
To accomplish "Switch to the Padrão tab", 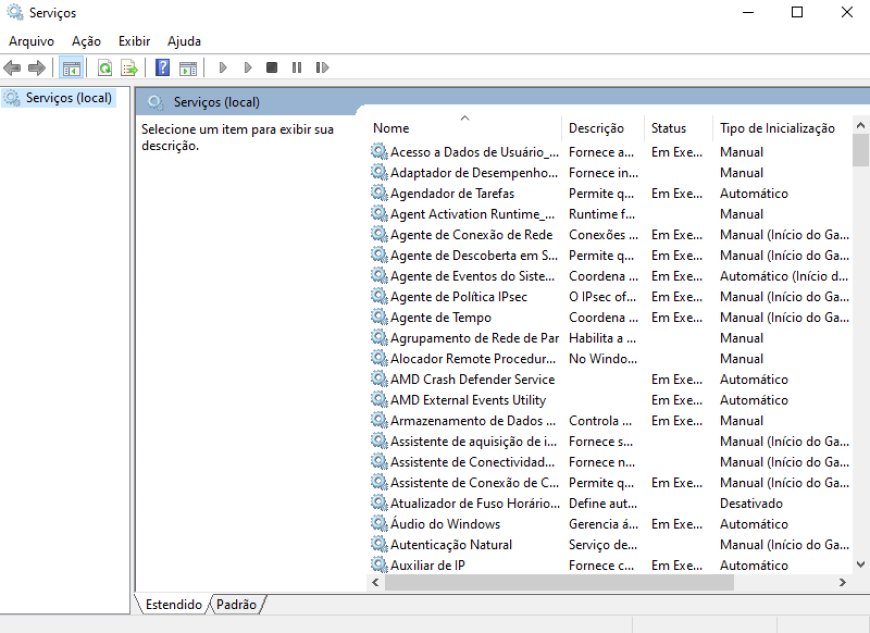I will click(236, 604).
